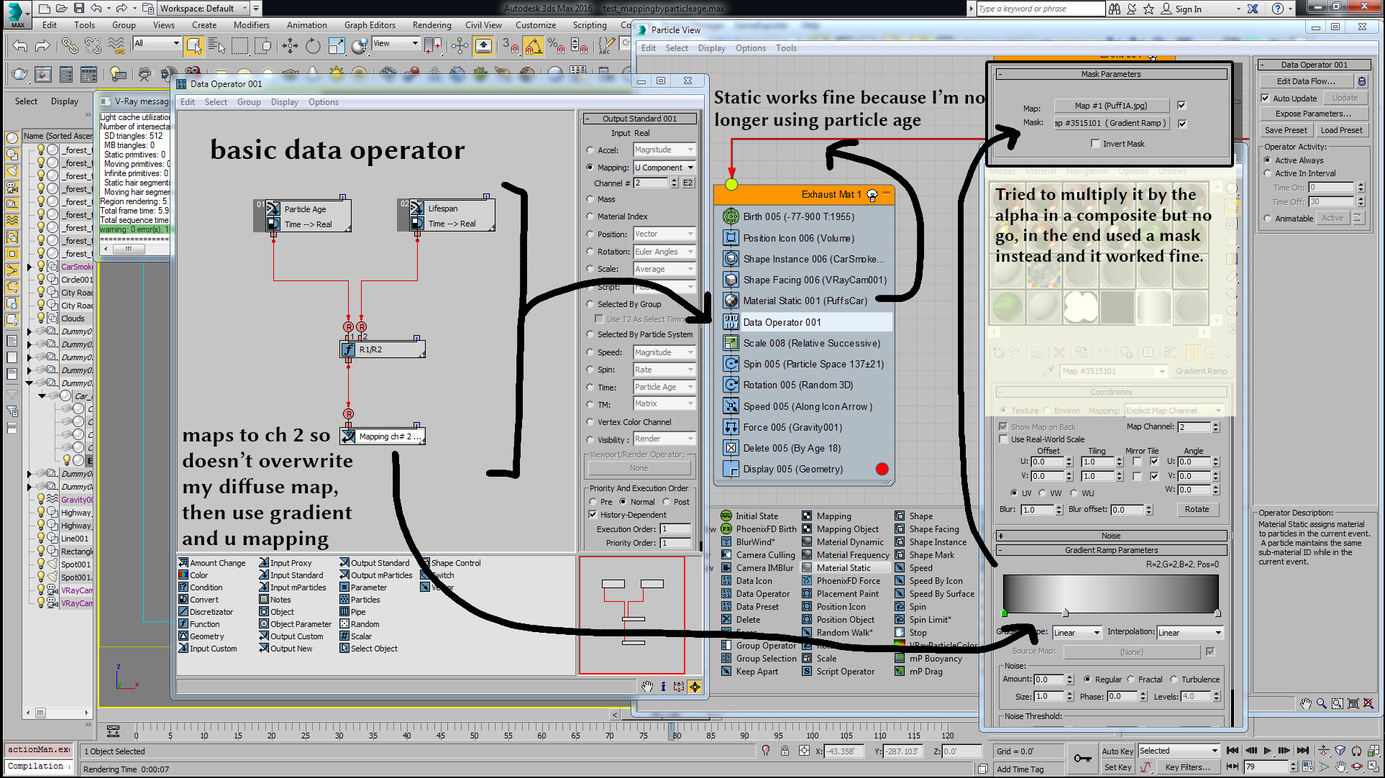The image size is (1385, 778).
Task: Open View reference coordinate dropdown
Action: coord(395,44)
